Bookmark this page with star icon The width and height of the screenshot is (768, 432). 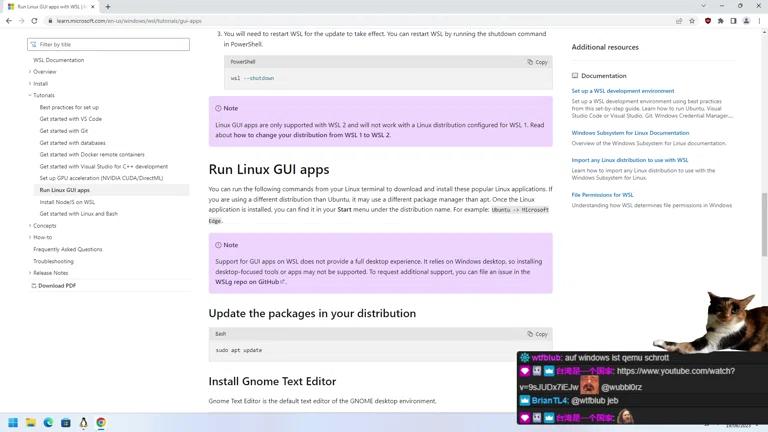click(x=692, y=21)
